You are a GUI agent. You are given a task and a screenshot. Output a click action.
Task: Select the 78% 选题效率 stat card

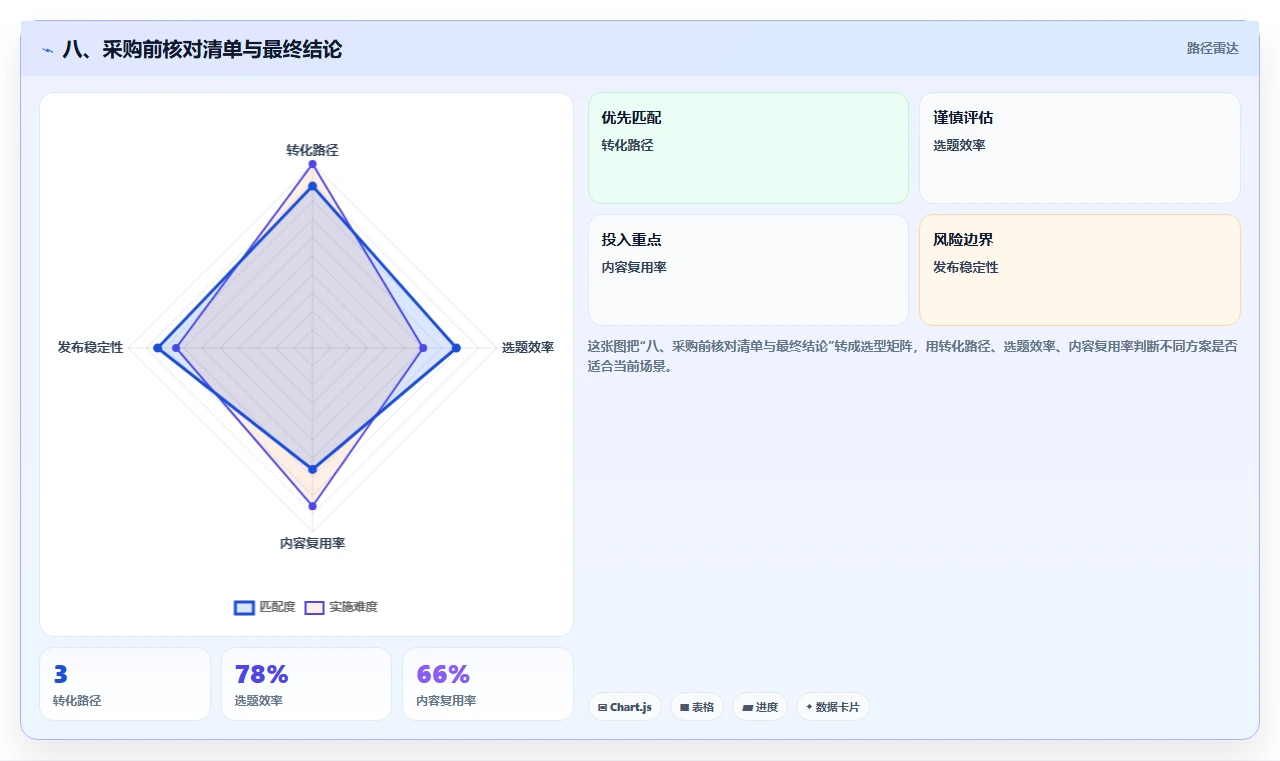pos(306,684)
